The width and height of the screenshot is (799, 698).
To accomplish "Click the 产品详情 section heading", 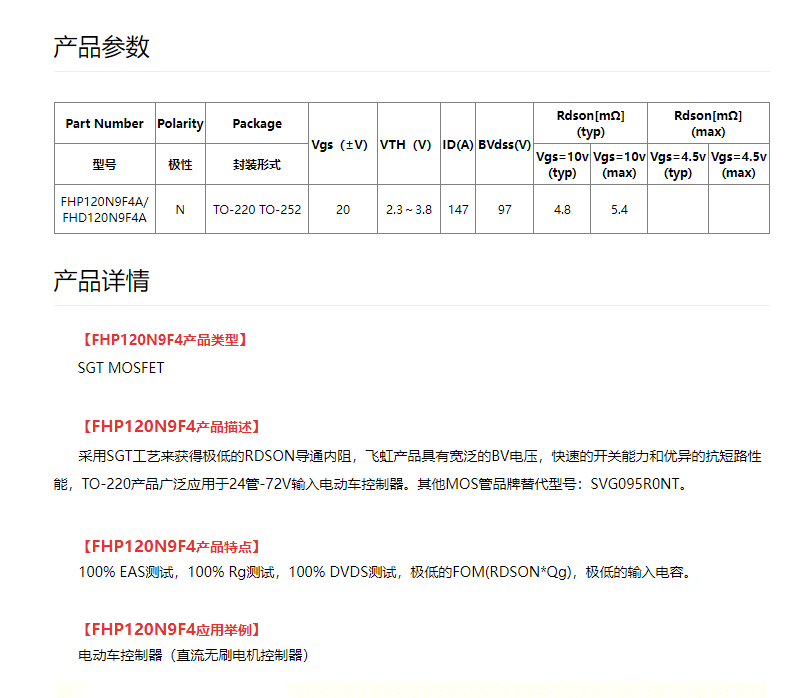I will [101, 281].
